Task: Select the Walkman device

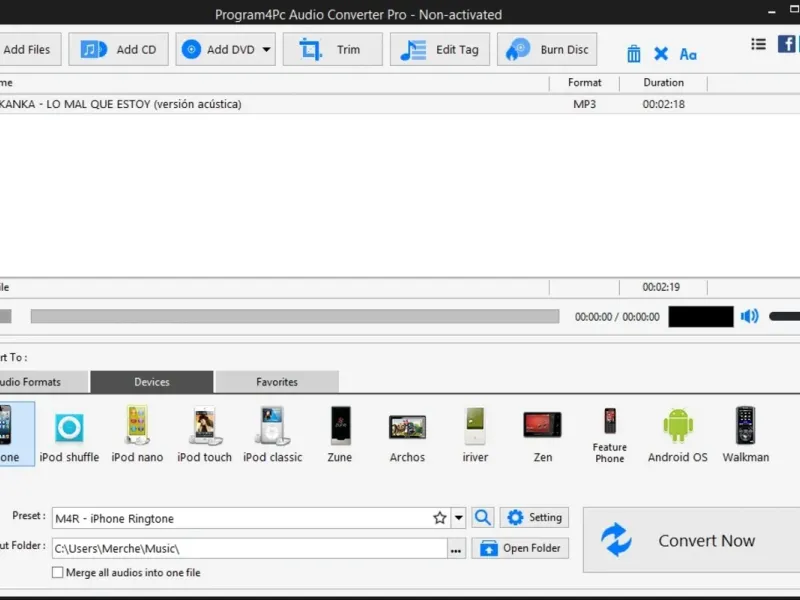Action: [745, 435]
